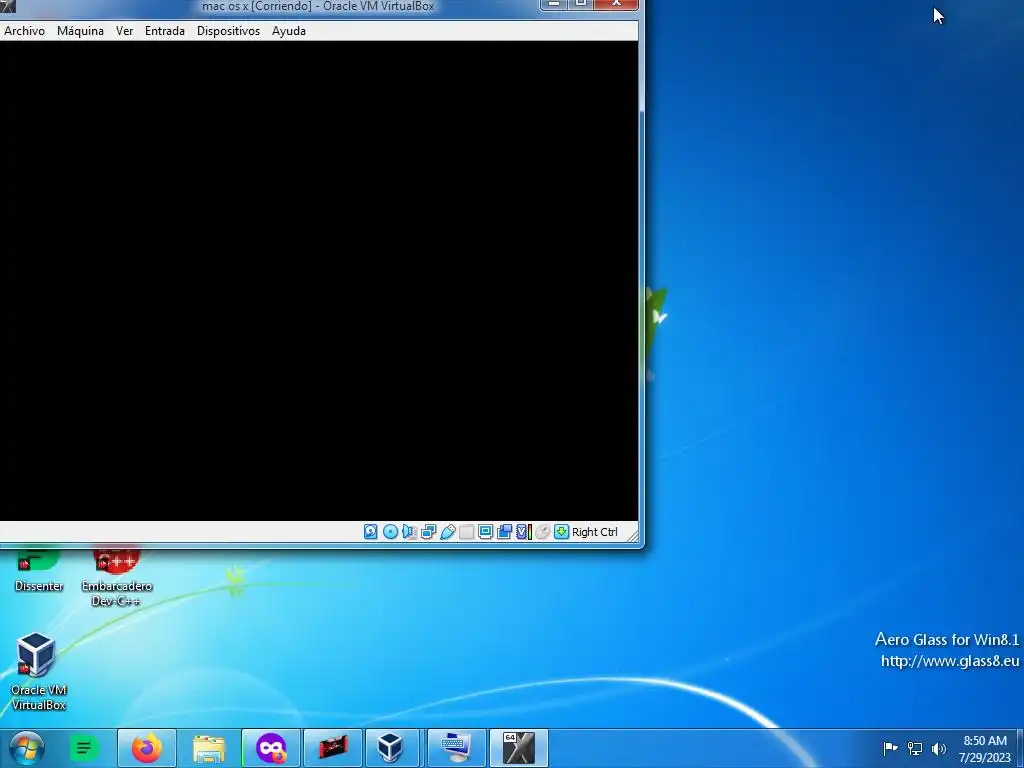Click the audio indicator icon
Screen dimensions: 1024x768
coord(409,532)
